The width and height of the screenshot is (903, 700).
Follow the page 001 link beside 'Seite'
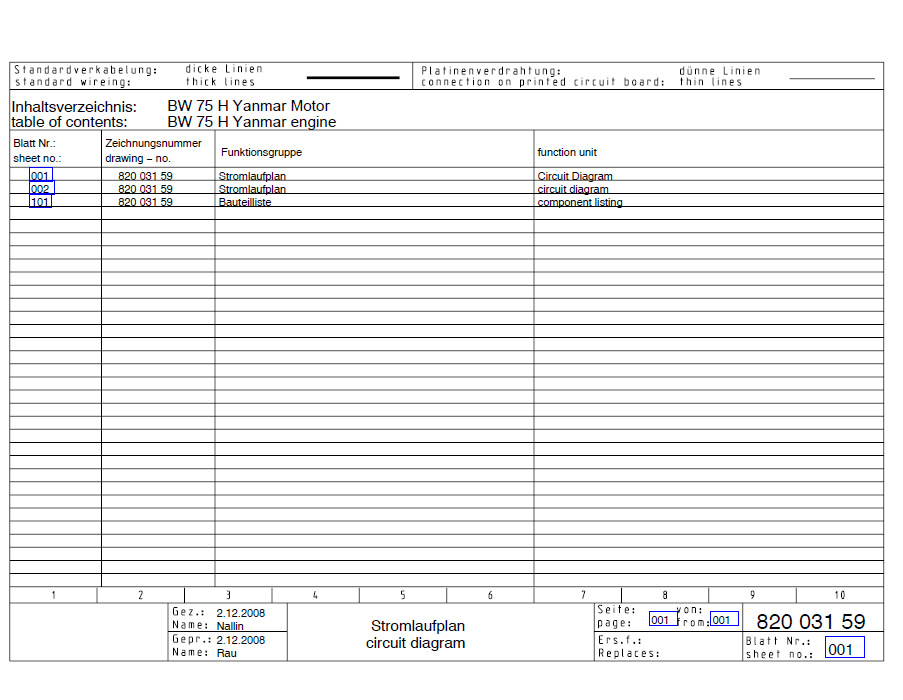pos(663,619)
